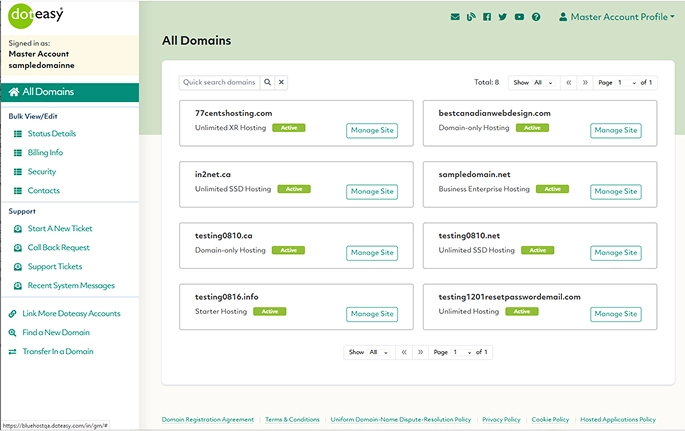685x431 pixels.
Task: Clear the domain search with X icon
Action: 281,82
